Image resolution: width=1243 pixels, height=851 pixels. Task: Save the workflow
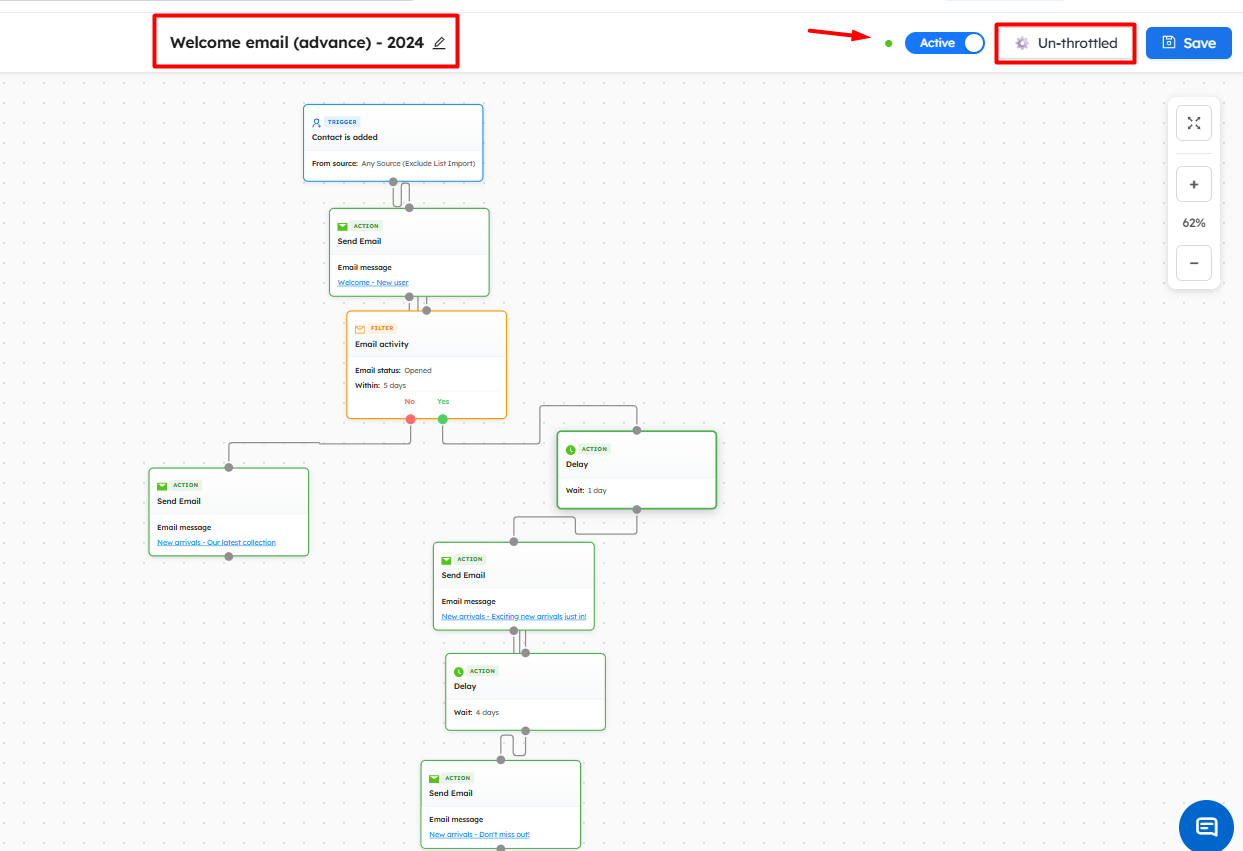click(x=1188, y=43)
